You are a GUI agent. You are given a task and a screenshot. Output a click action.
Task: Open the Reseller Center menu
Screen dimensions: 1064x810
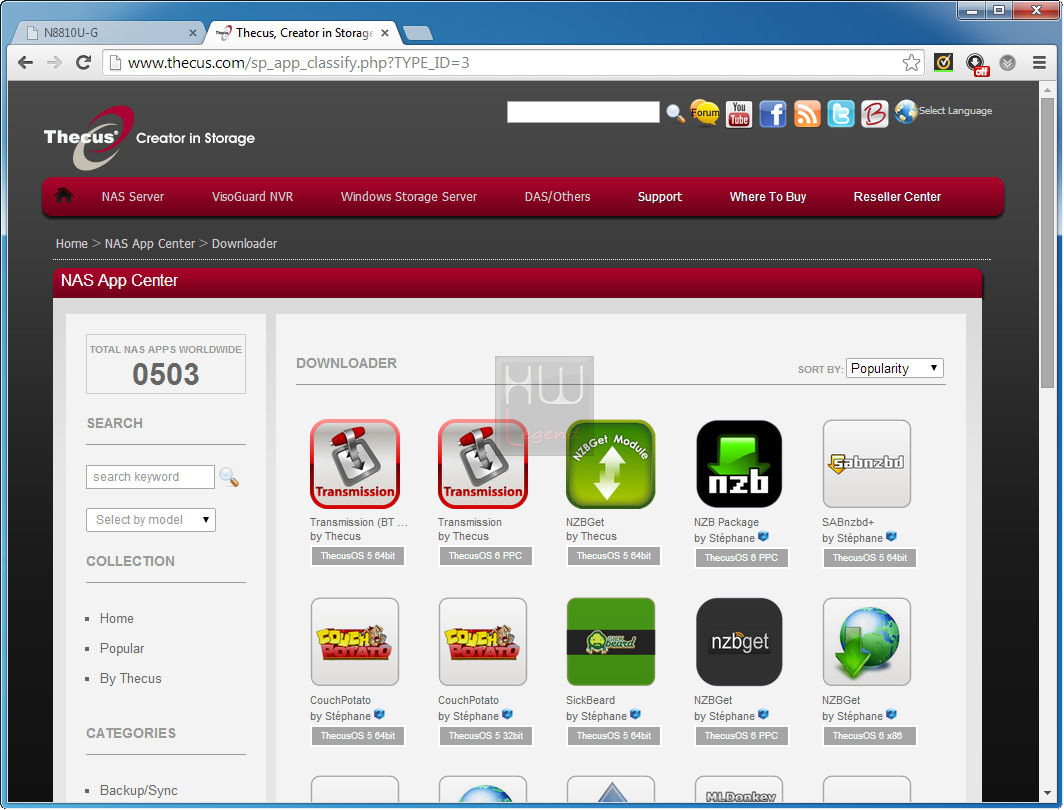coord(897,197)
